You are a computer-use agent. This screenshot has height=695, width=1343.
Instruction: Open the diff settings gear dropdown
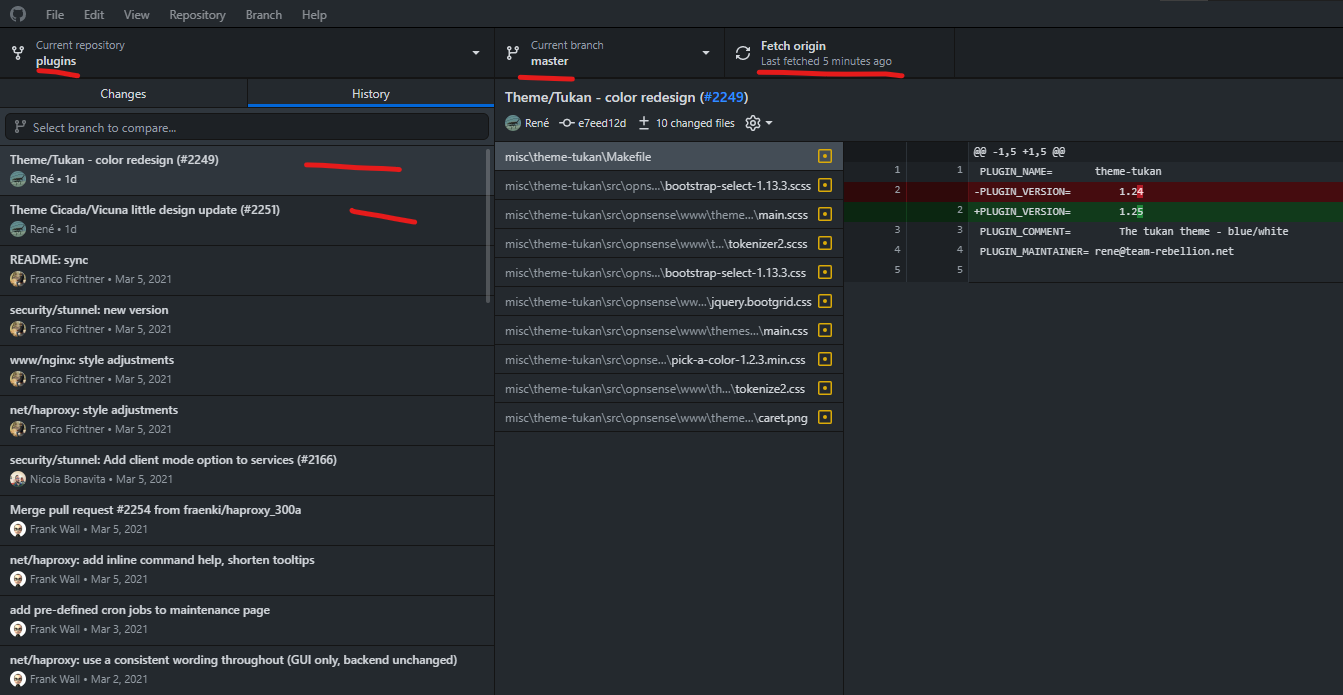pyautogui.click(x=759, y=123)
